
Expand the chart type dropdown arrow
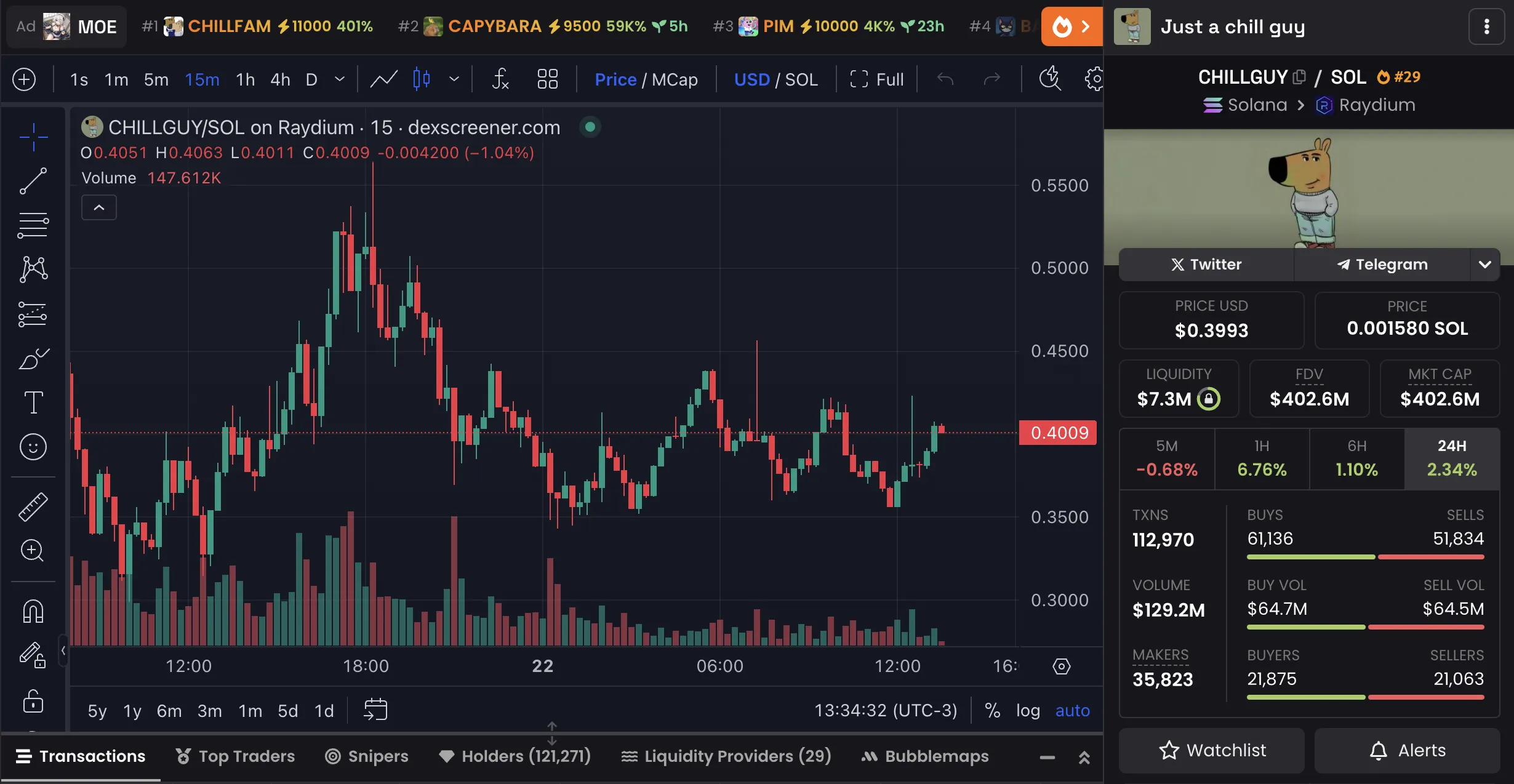coord(454,79)
